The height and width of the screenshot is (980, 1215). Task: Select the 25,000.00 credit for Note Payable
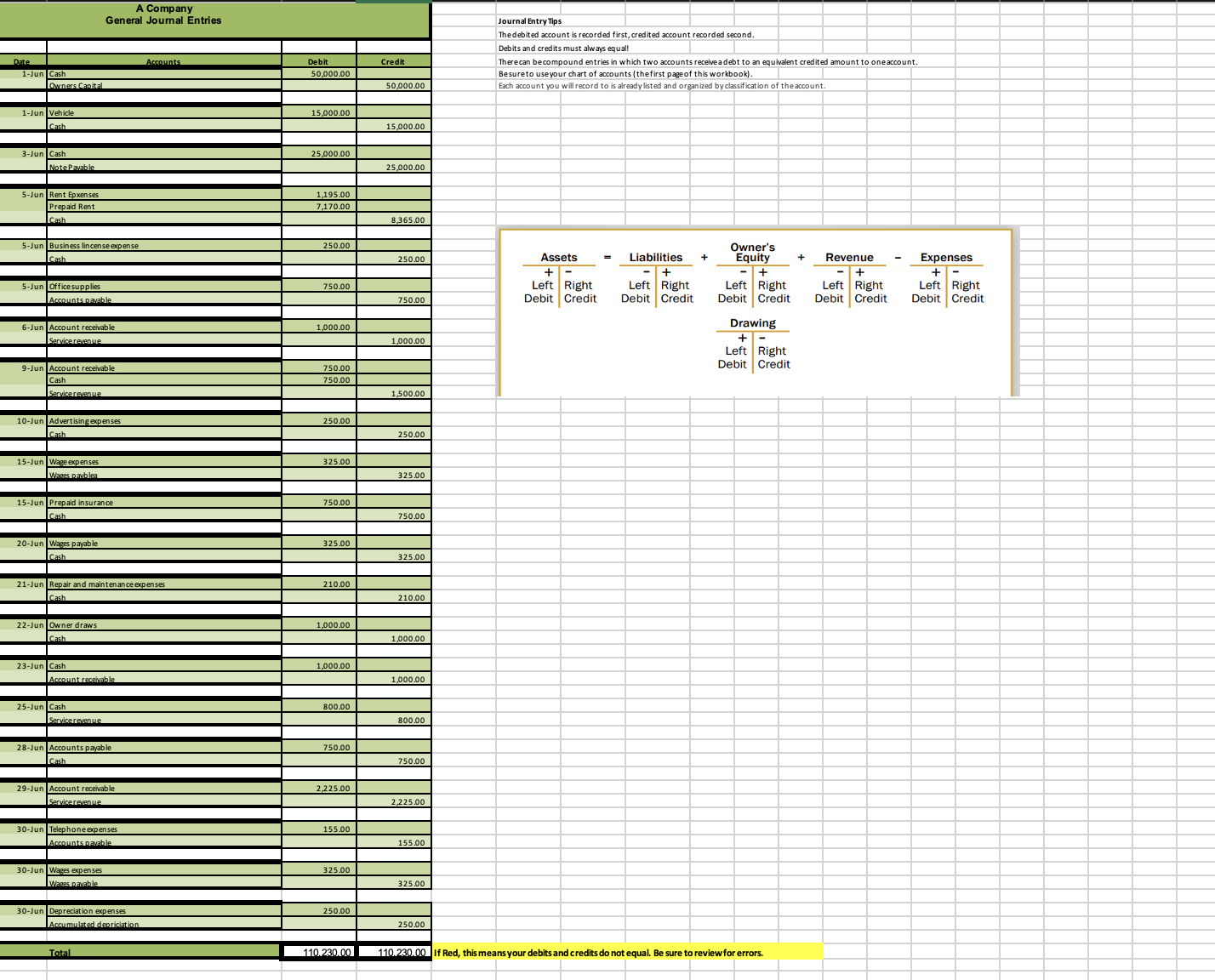[393, 168]
